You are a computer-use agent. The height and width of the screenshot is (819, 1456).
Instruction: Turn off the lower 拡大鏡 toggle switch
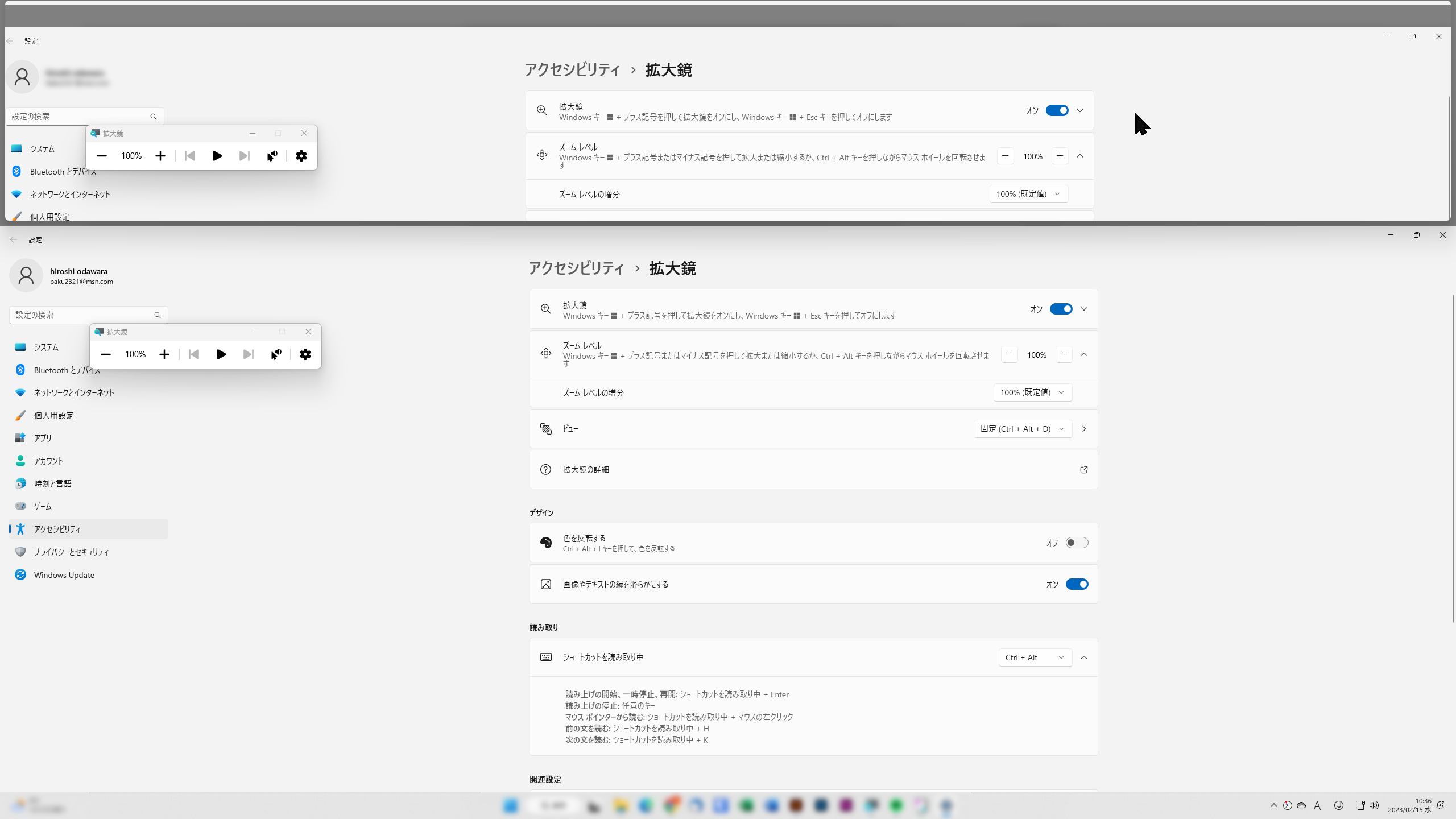pos(1061,309)
